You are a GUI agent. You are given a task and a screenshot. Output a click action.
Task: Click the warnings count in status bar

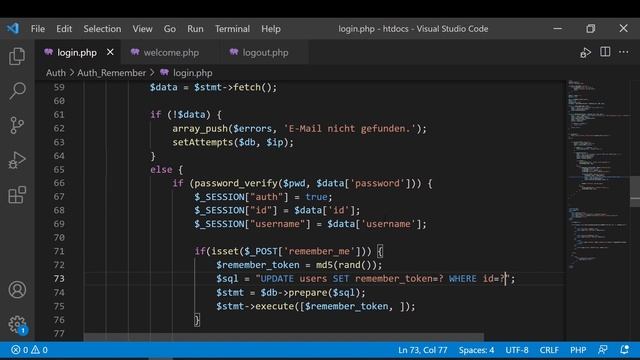pos(40,350)
